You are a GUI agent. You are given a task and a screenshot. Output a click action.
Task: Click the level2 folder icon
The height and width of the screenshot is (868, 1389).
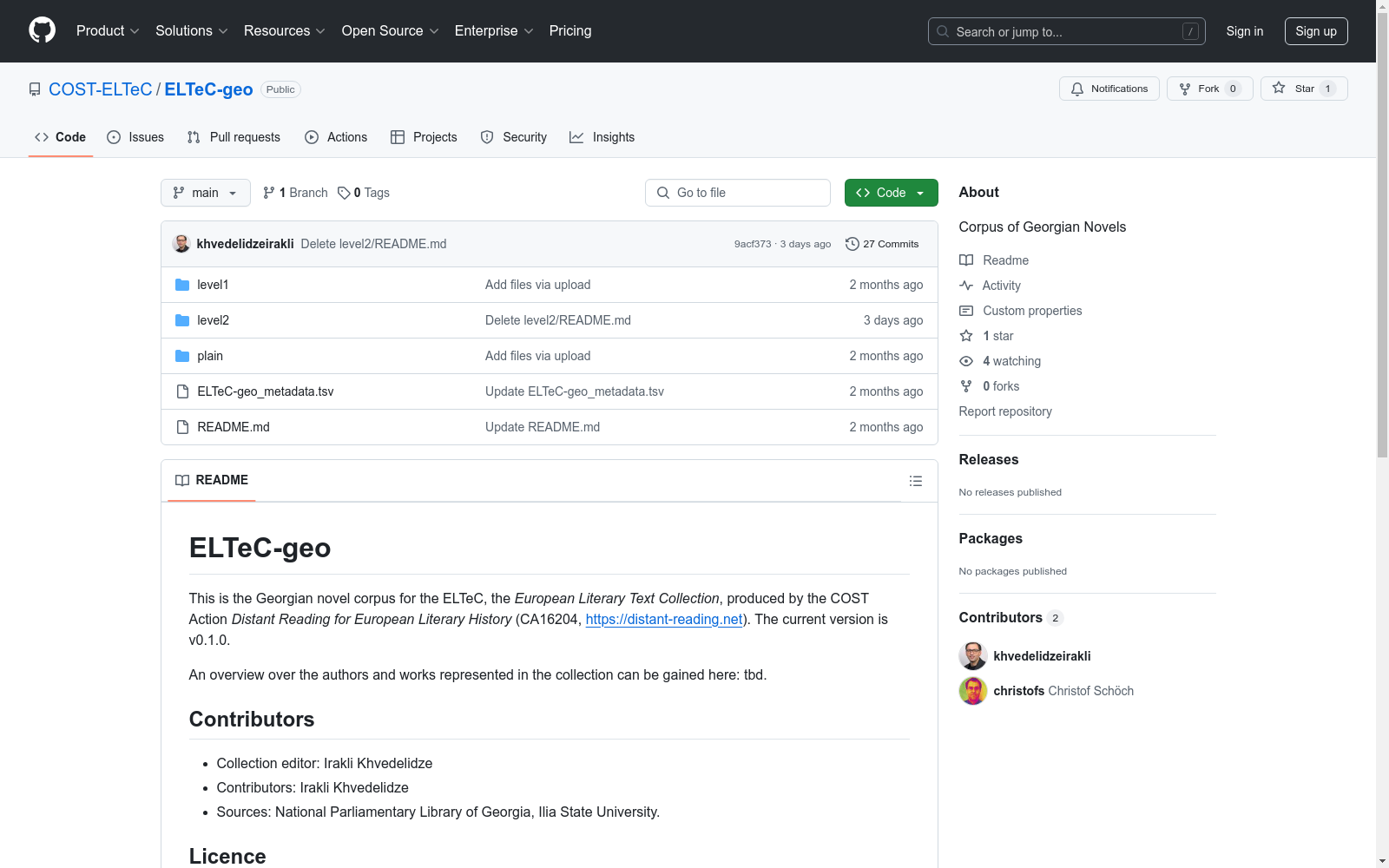(182, 320)
